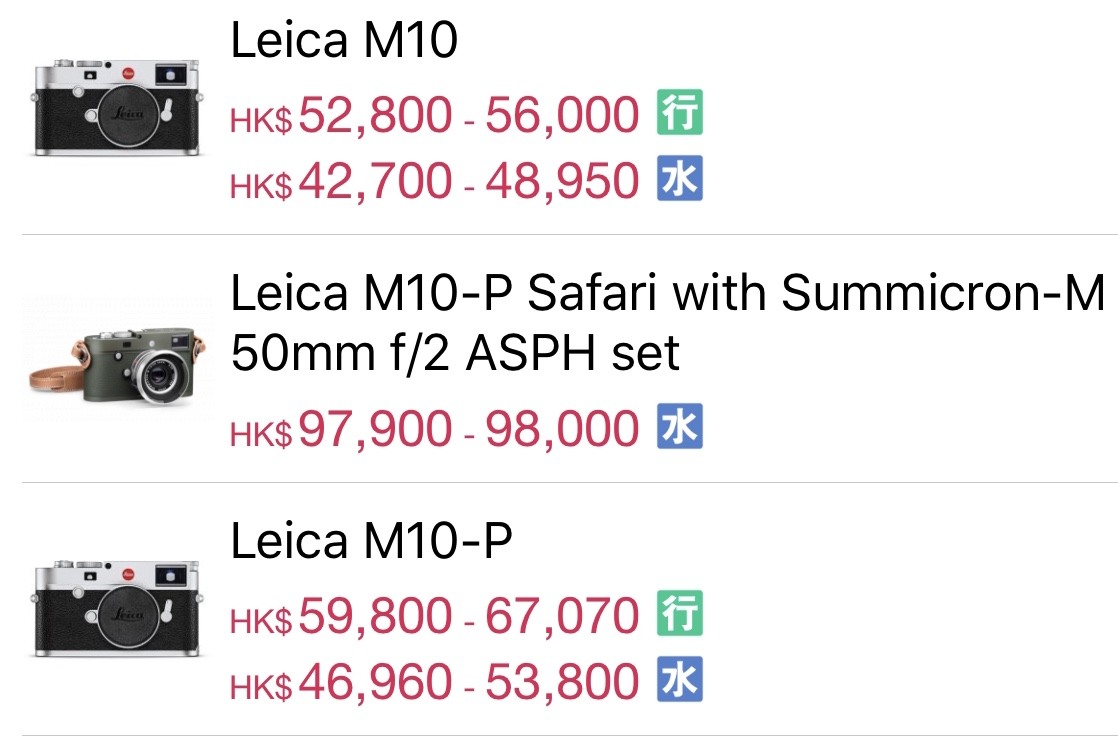Select the Leica M10 product title
This screenshot has height=738, width=1118.
pyautogui.click(x=344, y=43)
